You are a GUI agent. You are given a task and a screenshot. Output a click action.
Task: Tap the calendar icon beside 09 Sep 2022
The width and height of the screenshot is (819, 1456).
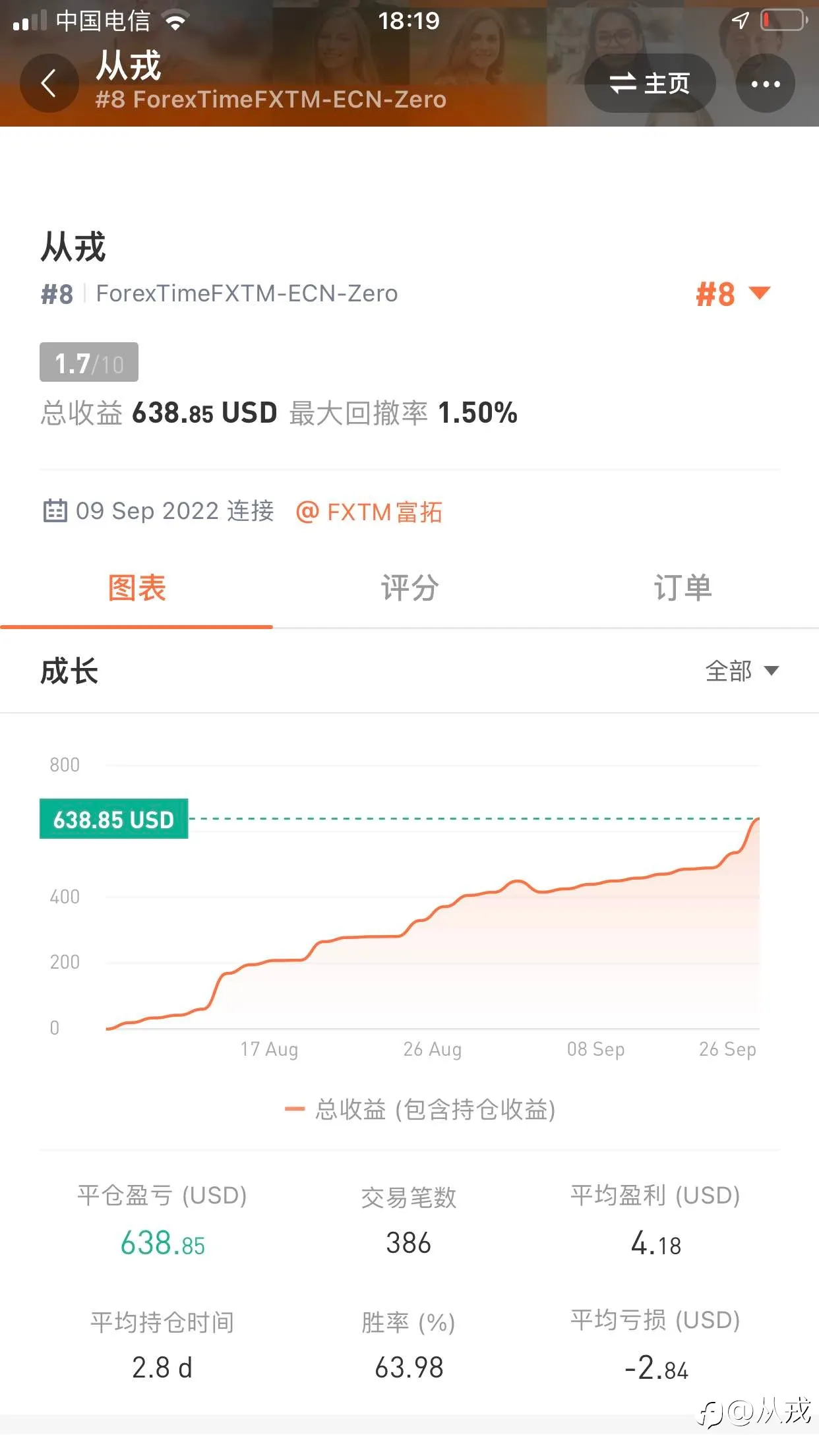coord(55,511)
